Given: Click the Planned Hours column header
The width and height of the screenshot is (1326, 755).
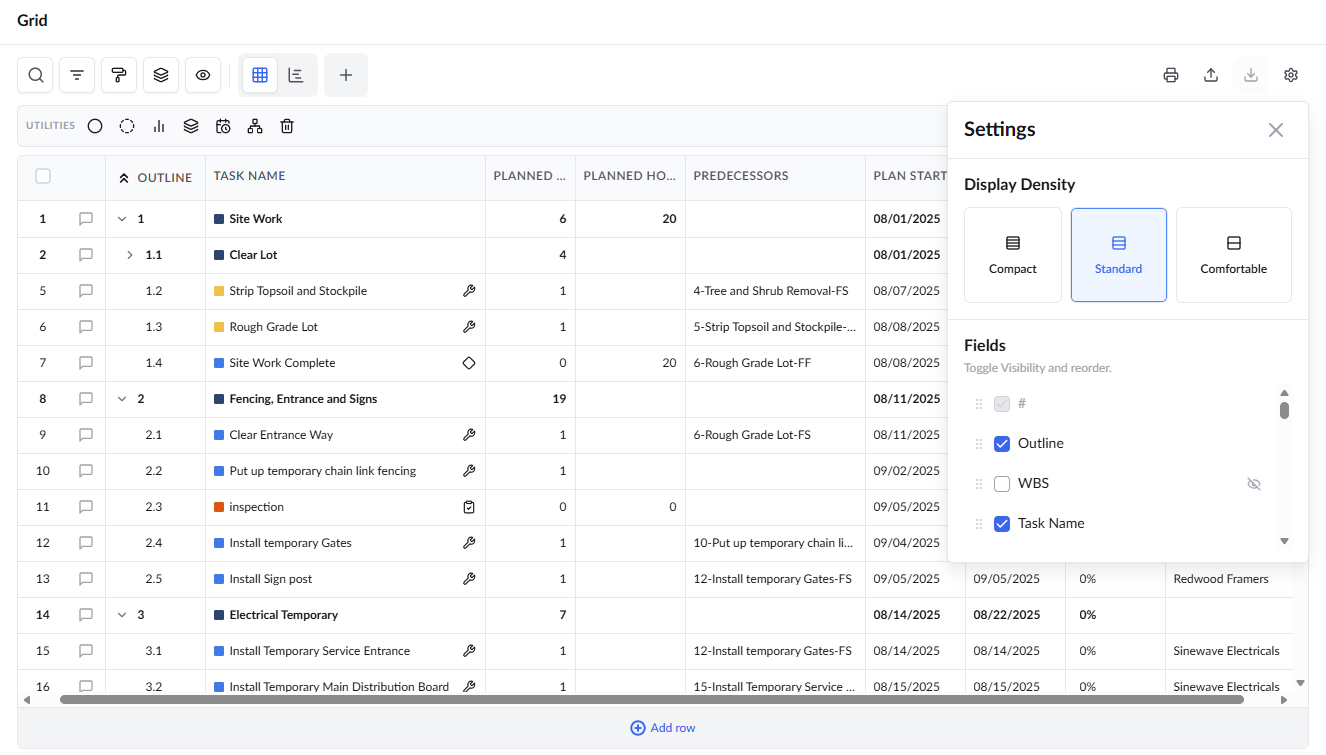Looking at the screenshot, I should click(630, 176).
